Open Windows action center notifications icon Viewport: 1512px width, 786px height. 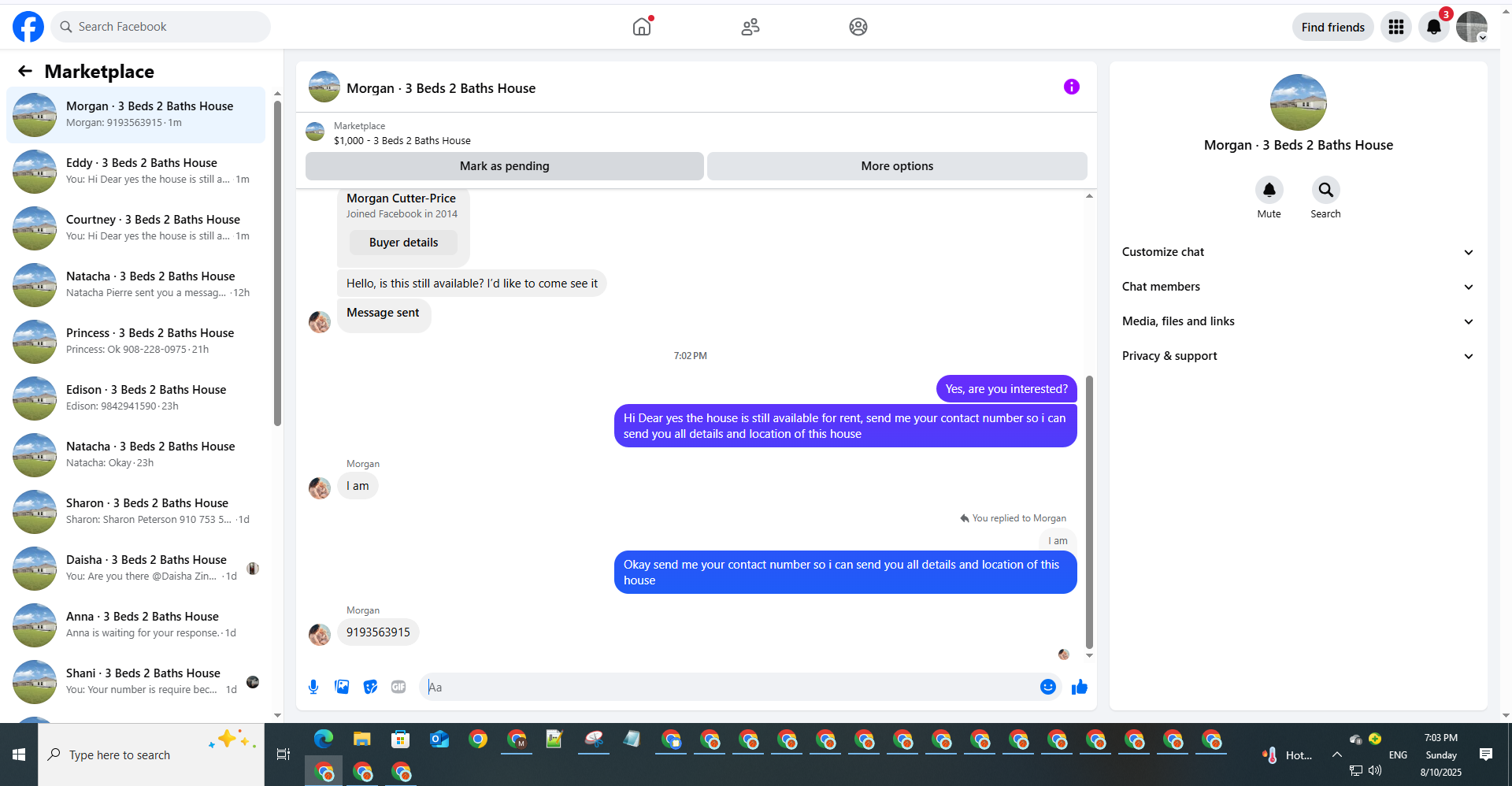click(1486, 754)
